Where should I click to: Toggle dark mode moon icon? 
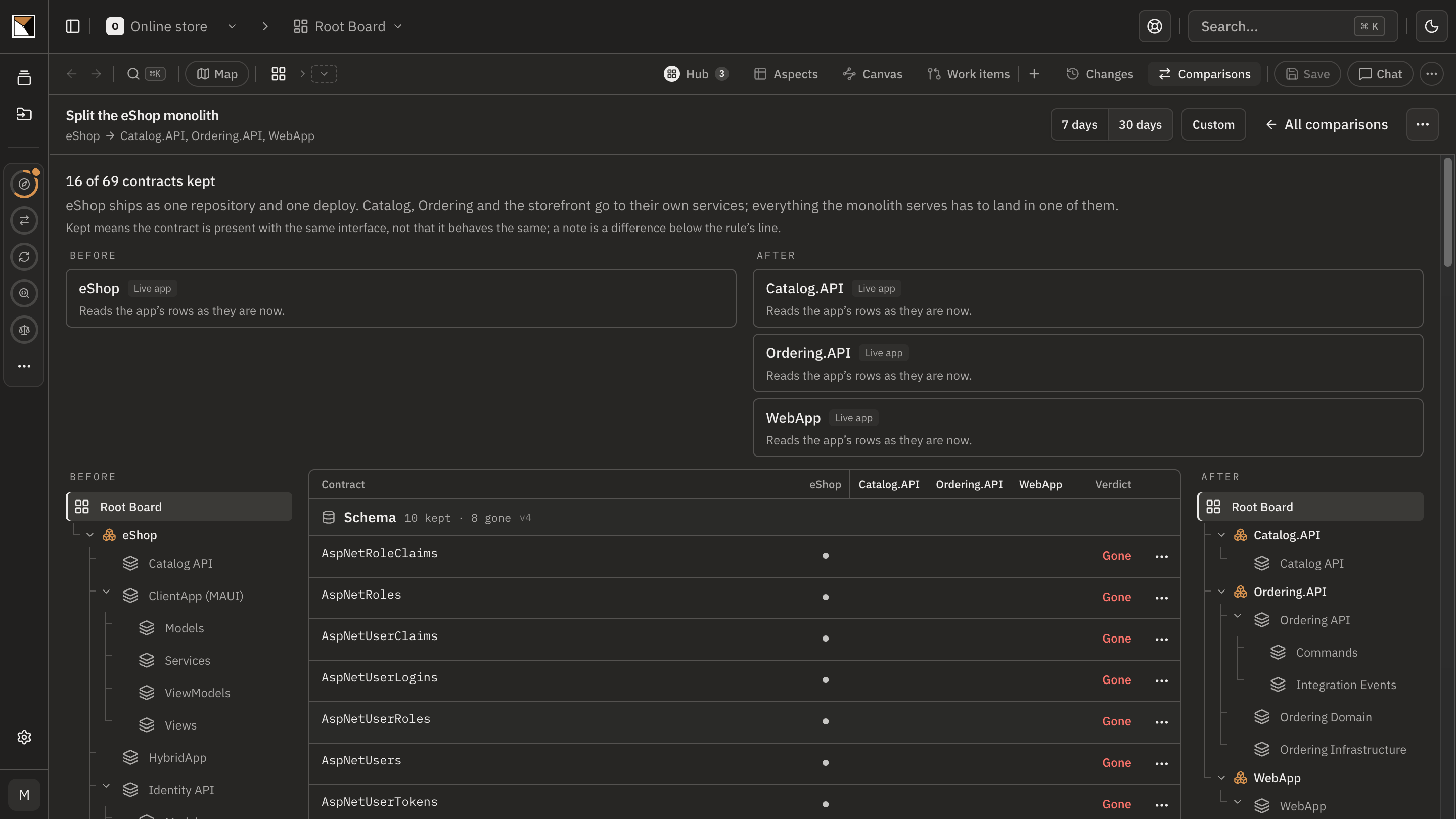(1431, 26)
